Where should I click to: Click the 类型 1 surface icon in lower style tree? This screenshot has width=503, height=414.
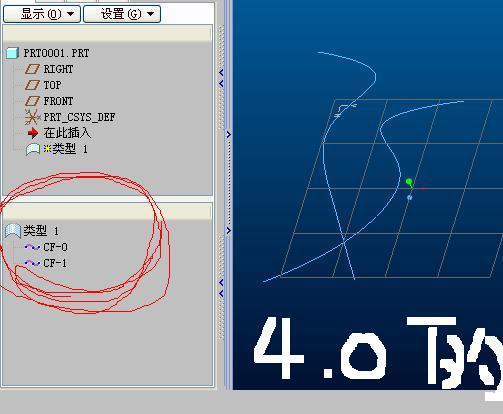click(13, 231)
